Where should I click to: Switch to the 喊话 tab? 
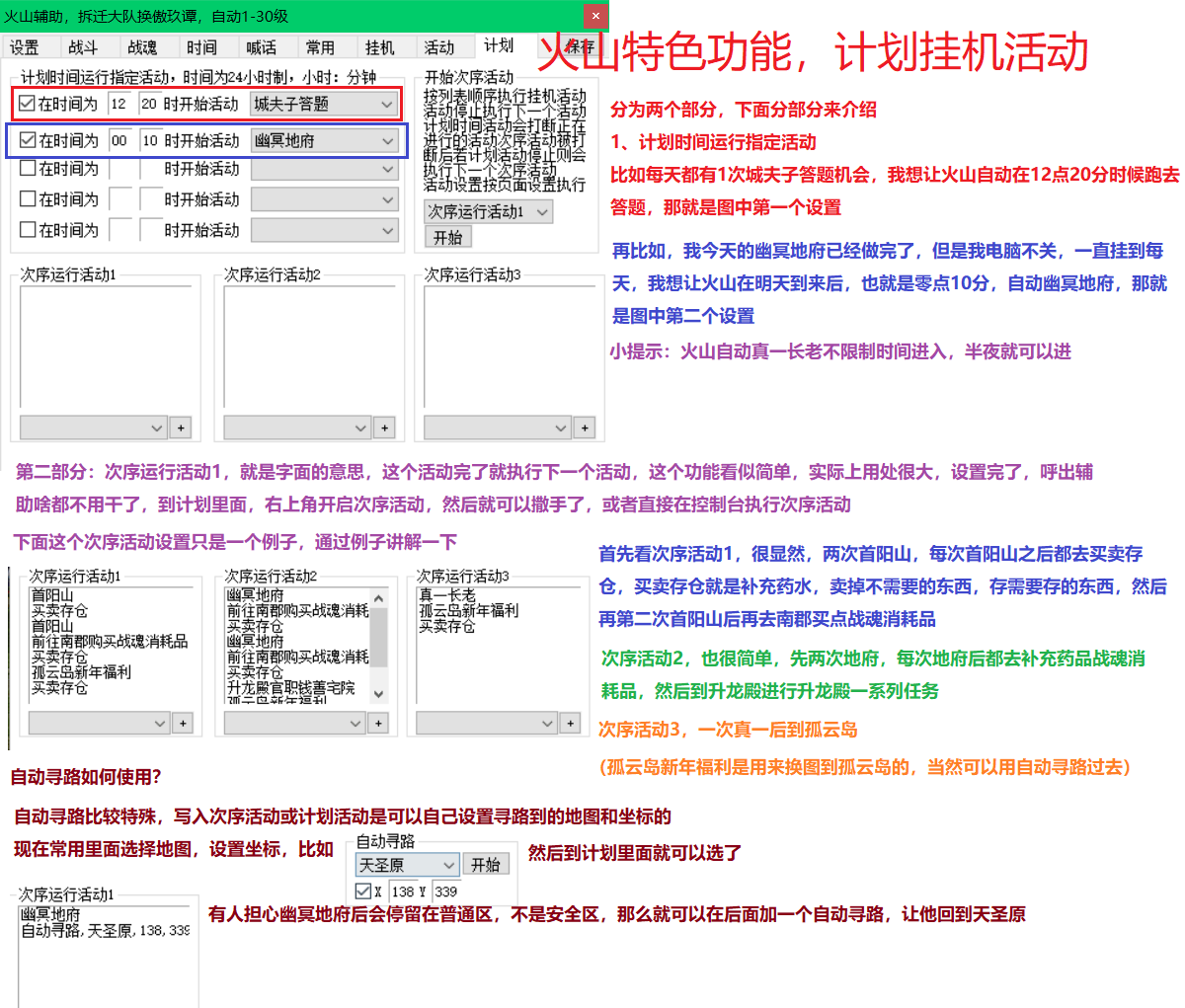[x=262, y=47]
